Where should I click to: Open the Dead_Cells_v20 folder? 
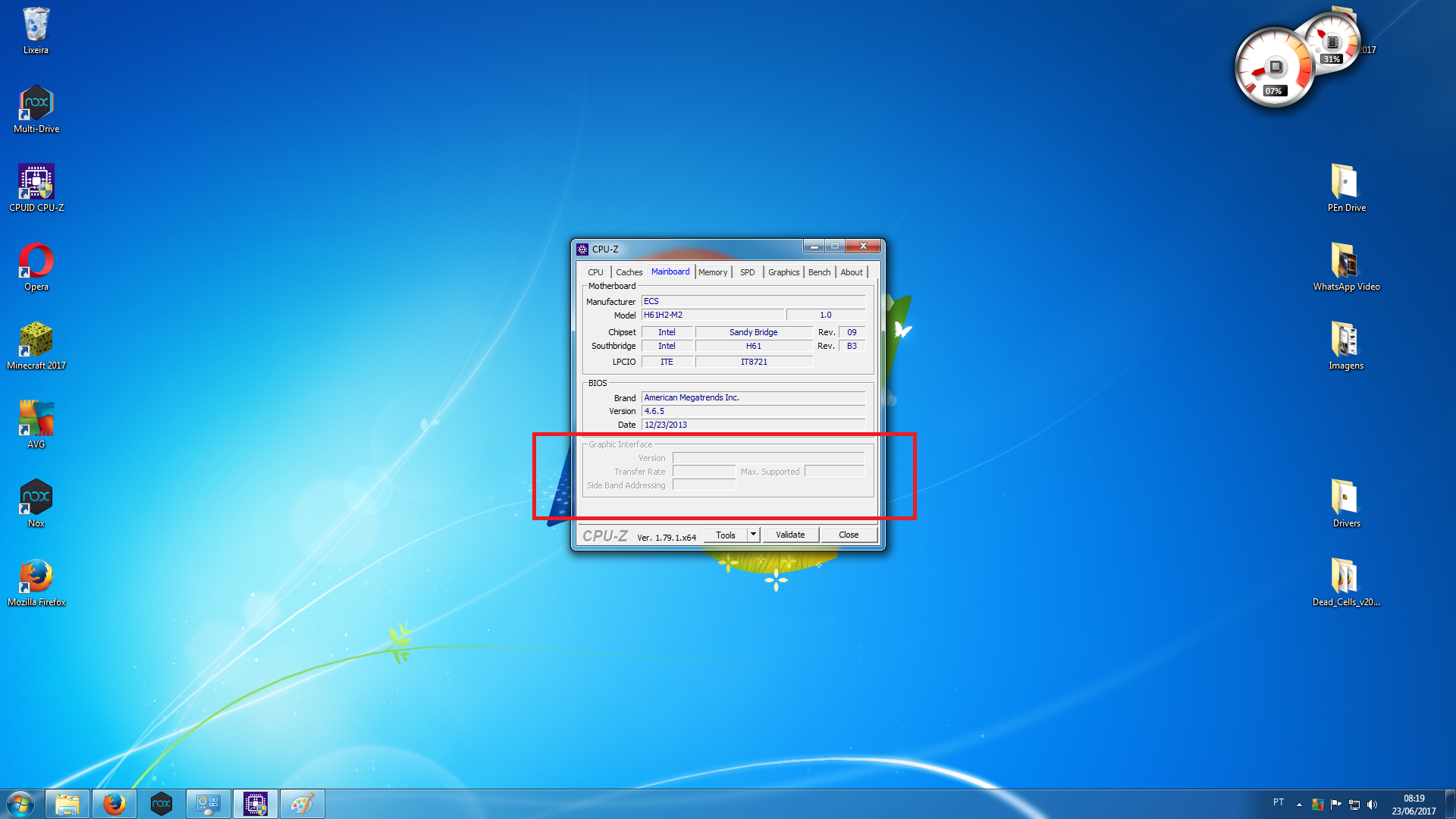[1346, 582]
